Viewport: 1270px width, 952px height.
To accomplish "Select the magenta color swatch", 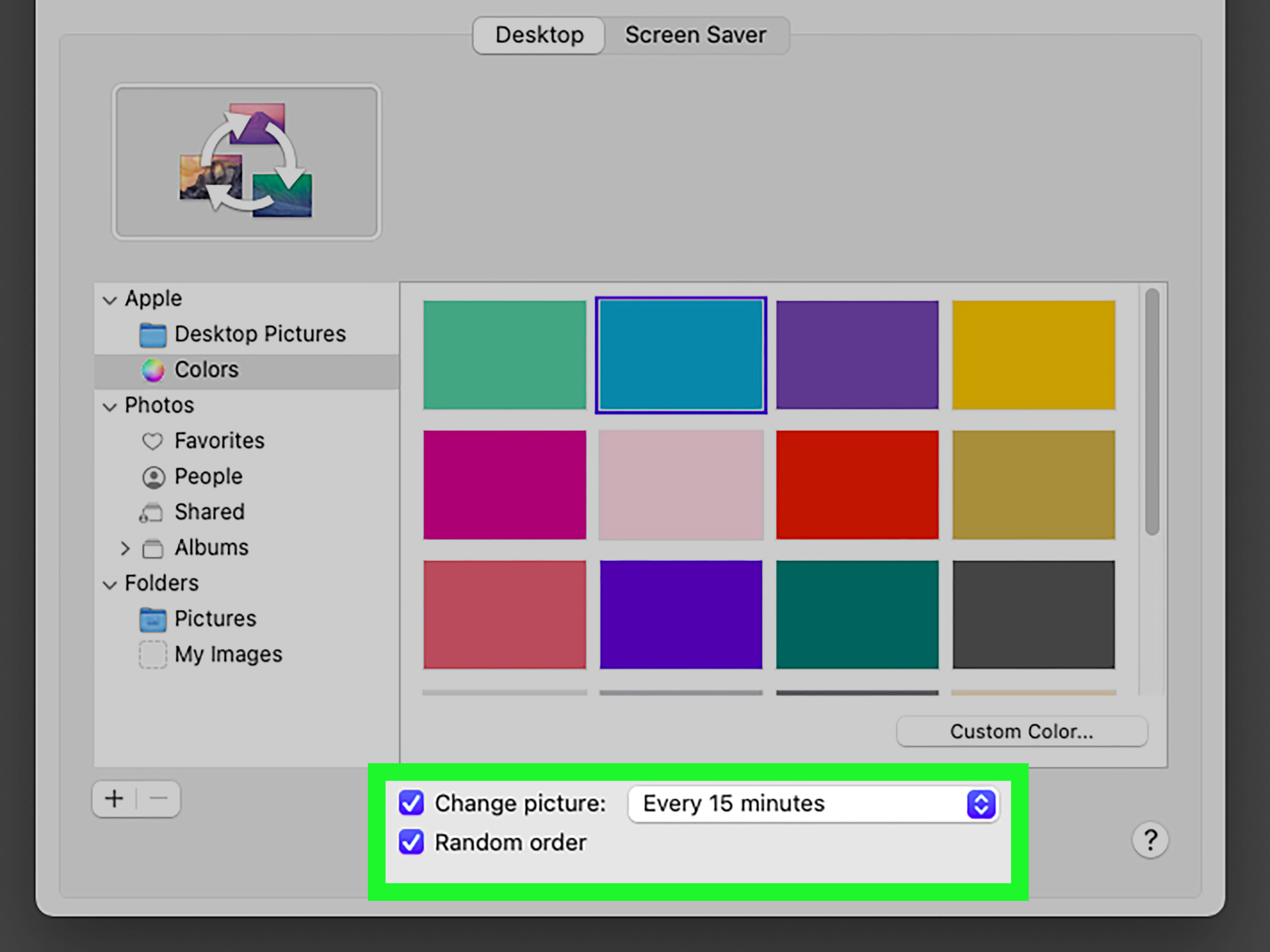I will point(505,485).
